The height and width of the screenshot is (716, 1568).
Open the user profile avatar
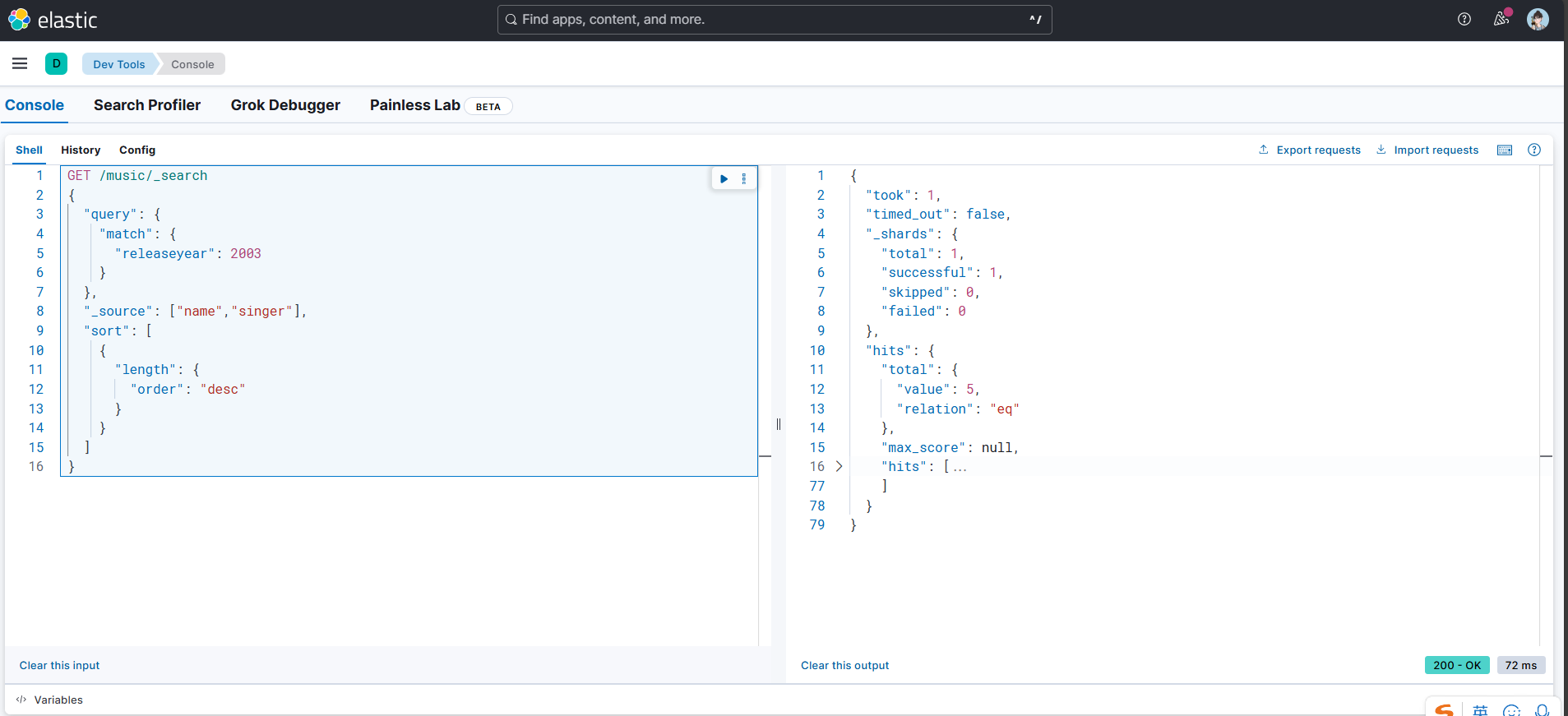click(x=1538, y=19)
